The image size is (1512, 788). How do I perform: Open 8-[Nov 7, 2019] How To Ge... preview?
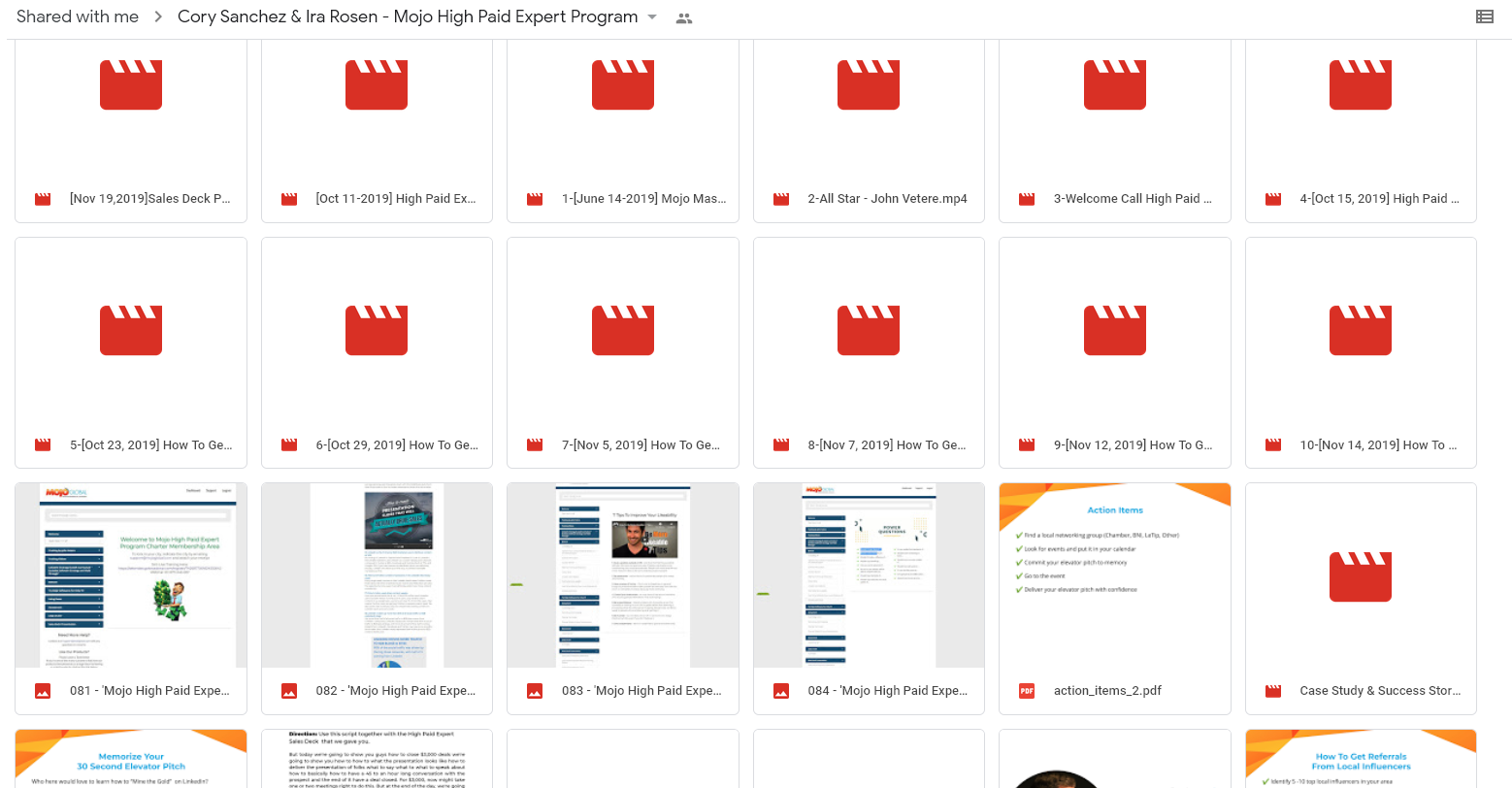coord(869,330)
